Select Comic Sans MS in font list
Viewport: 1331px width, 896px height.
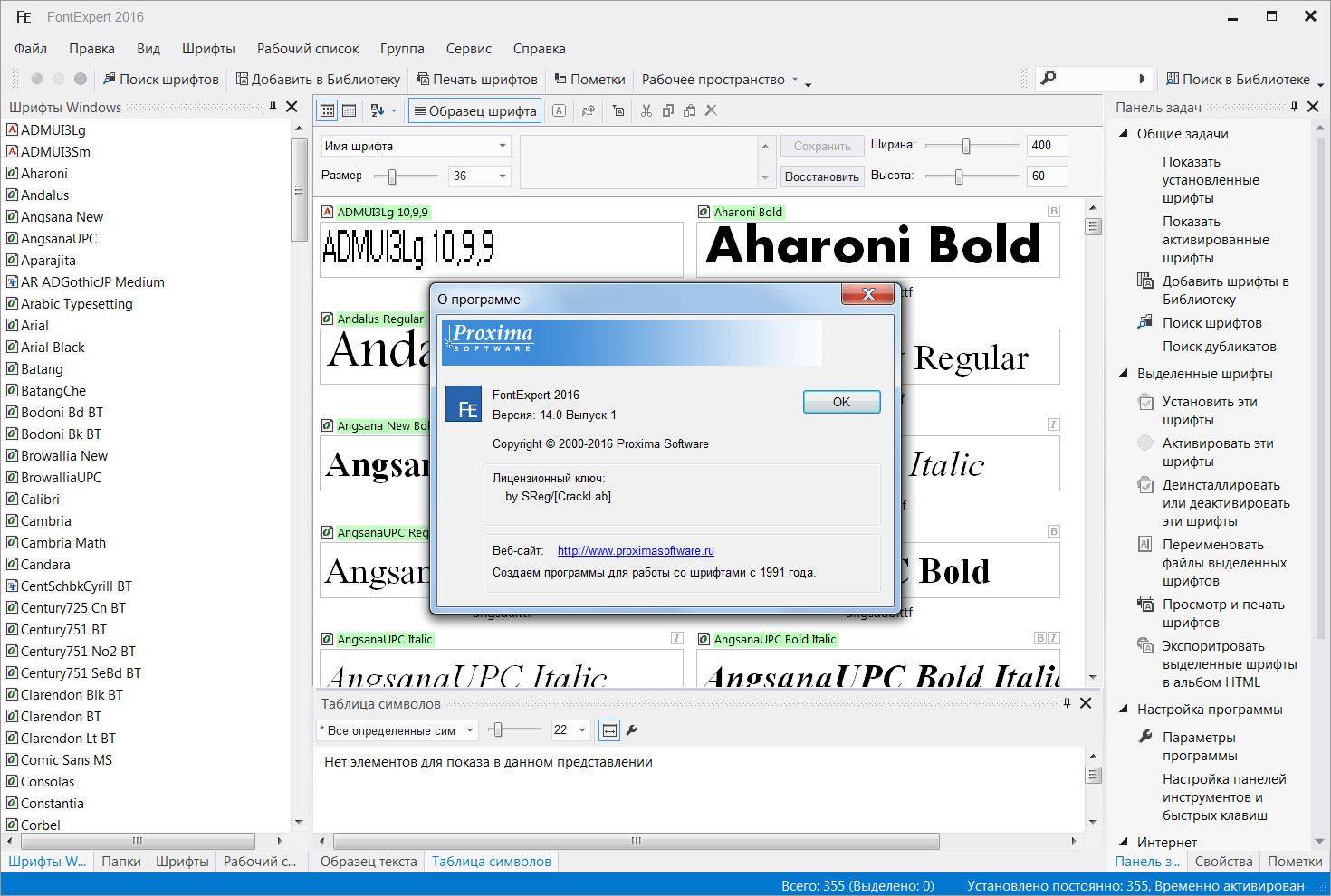pos(66,759)
